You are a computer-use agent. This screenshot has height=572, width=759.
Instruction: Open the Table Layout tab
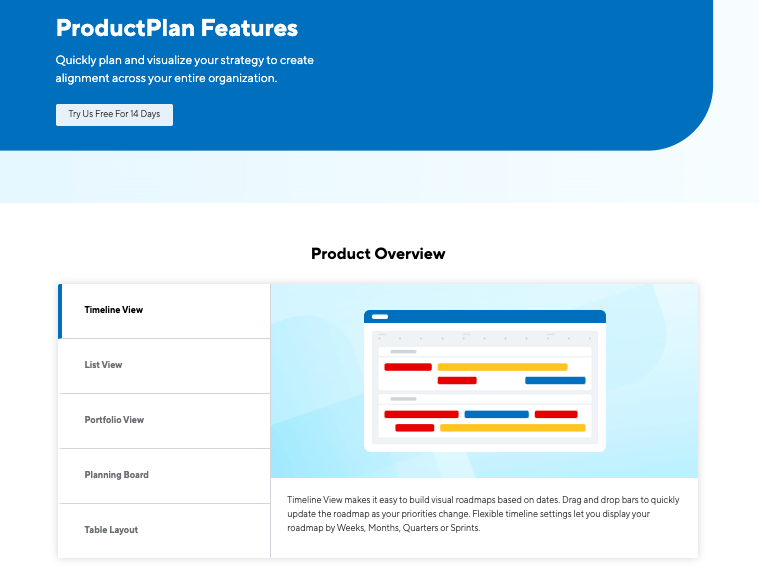click(164, 531)
